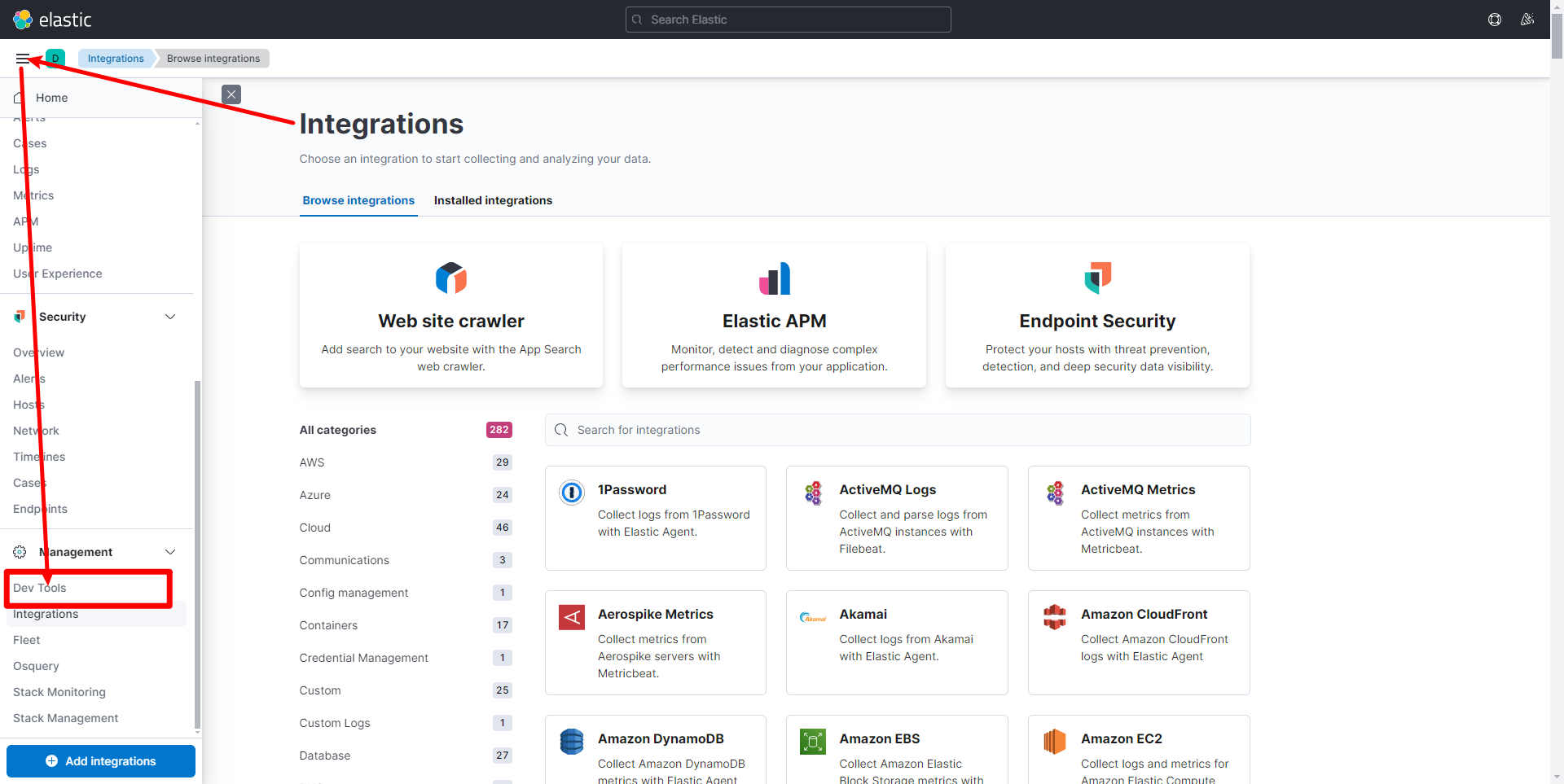
Task: Open Timelines in Security sidebar
Action: 39,457
